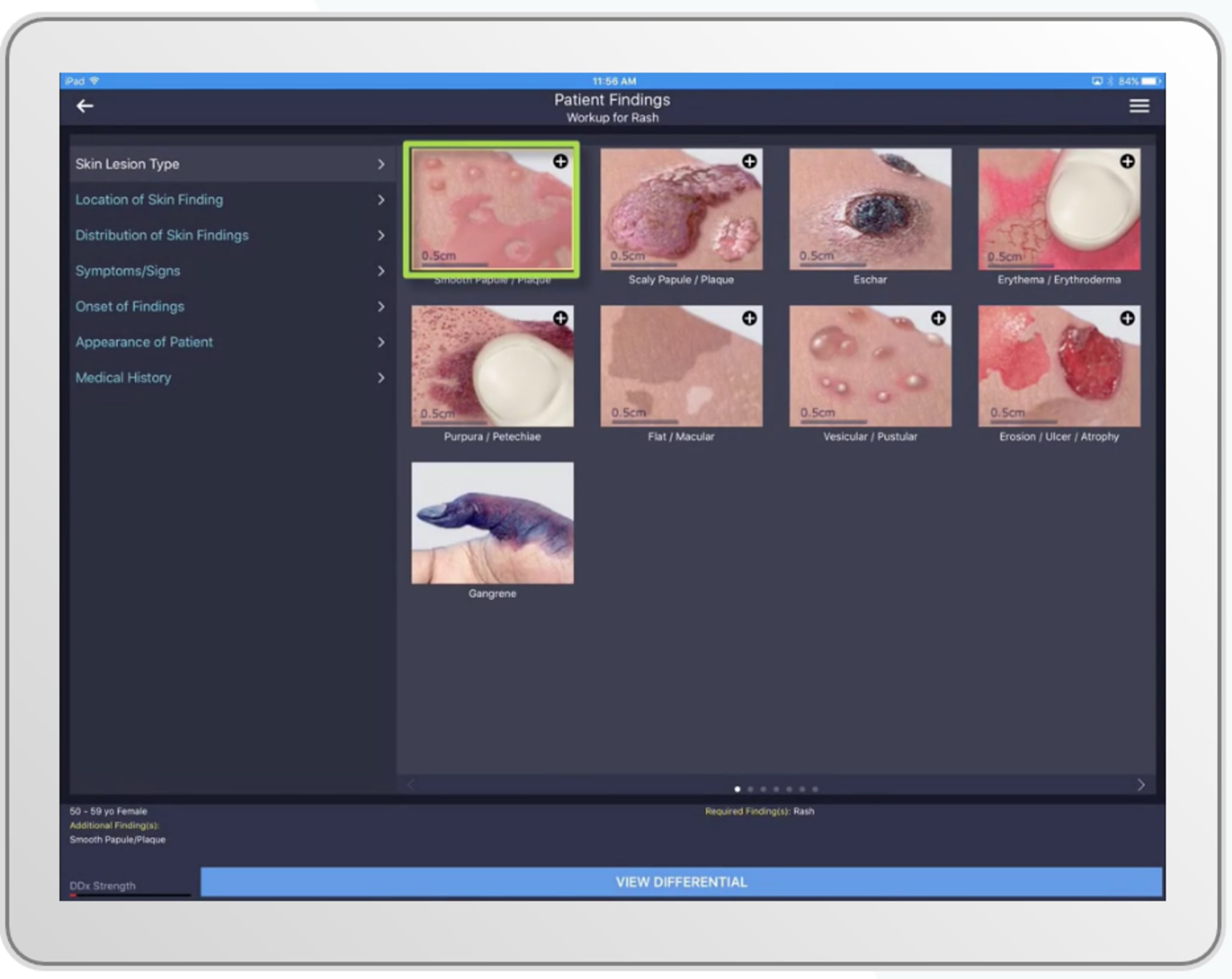The image size is (1232, 979).
Task: Tap the back arrow
Action: click(x=85, y=106)
